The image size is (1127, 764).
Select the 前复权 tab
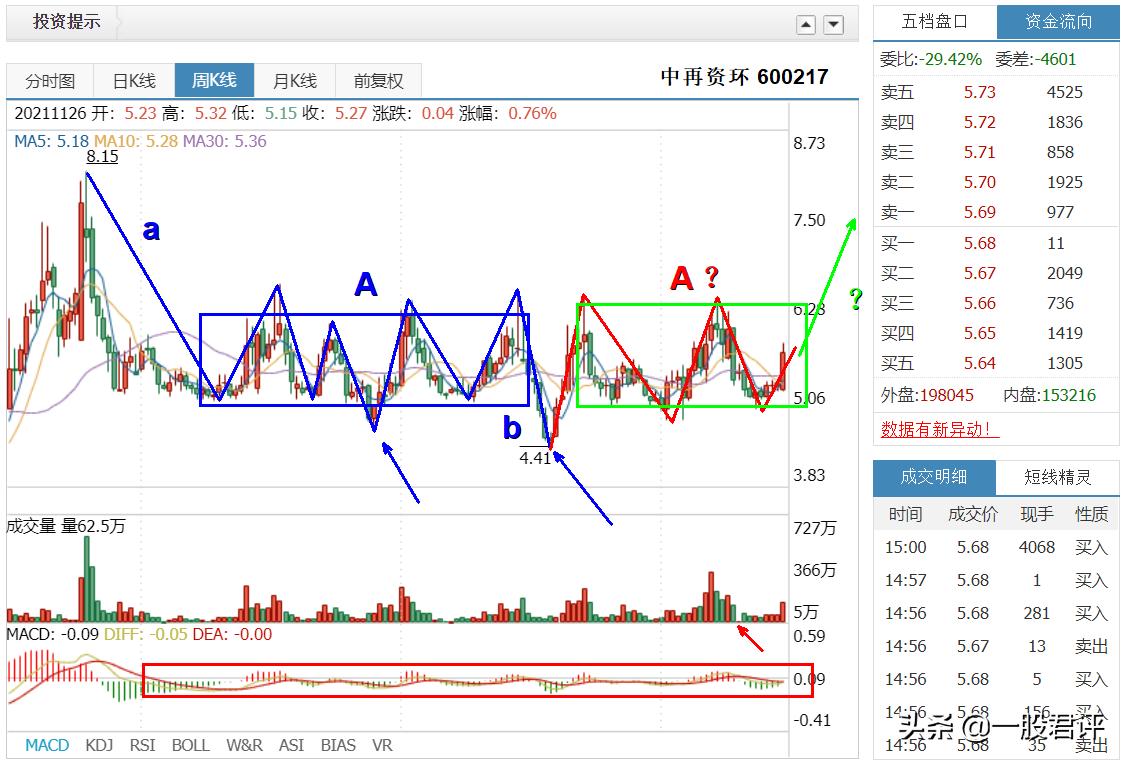[x=378, y=80]
